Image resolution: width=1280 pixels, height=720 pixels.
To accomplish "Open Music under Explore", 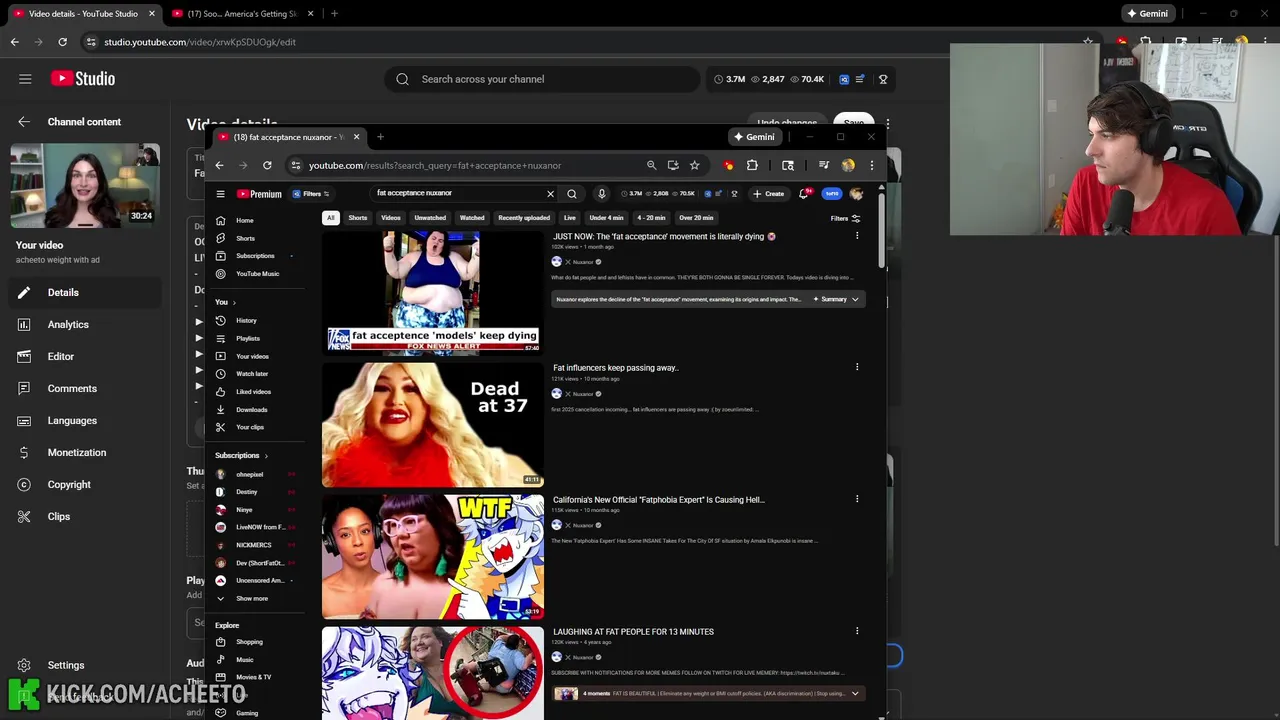I will 244,660.
